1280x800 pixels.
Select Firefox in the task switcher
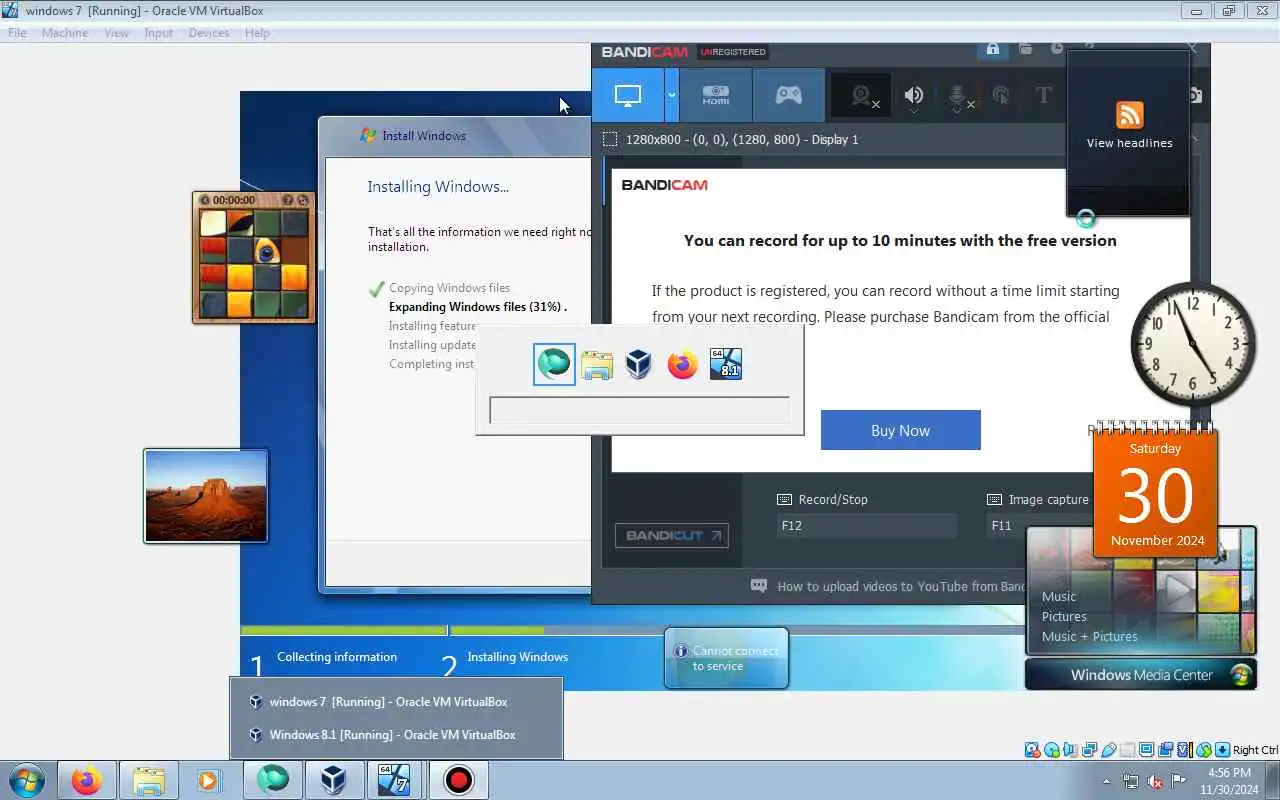tap(682, 364)
